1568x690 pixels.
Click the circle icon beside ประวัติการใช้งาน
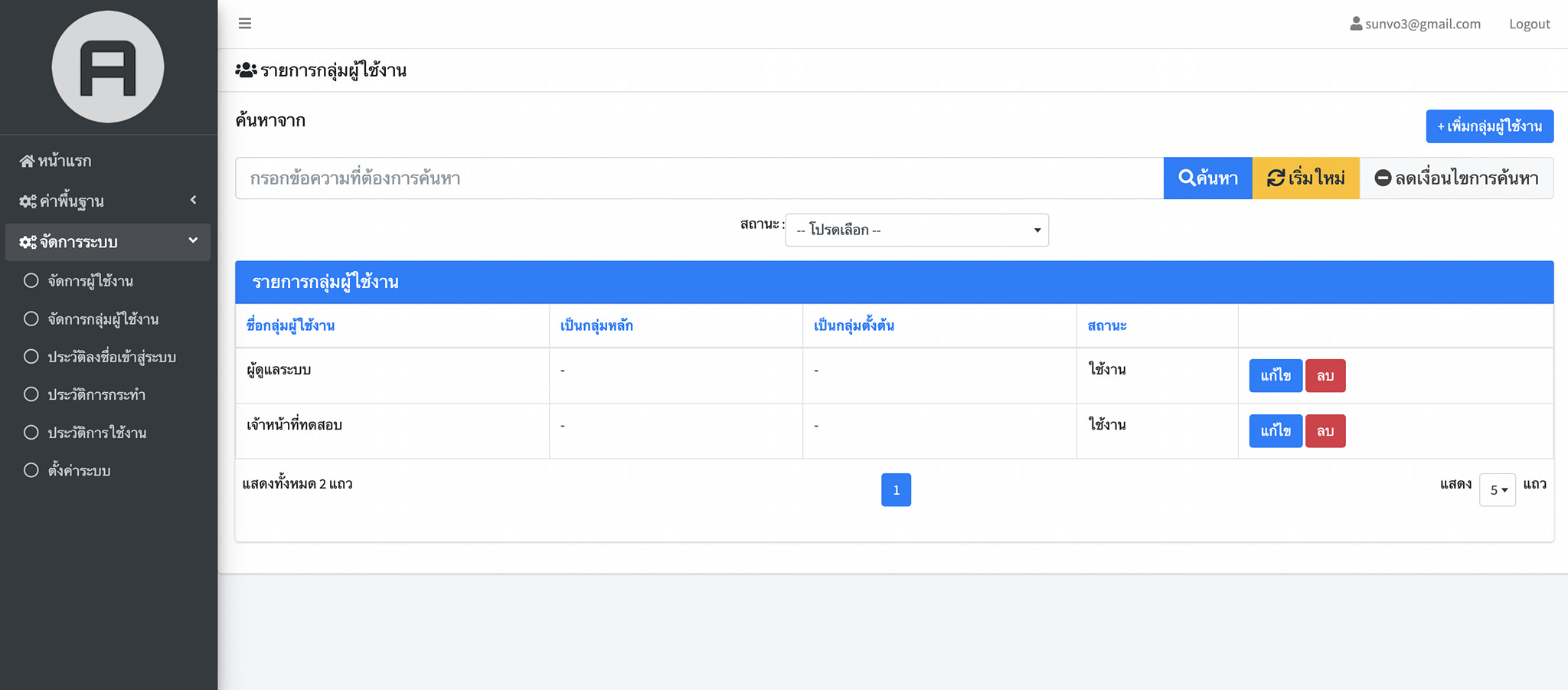click(x=31, y=432)
